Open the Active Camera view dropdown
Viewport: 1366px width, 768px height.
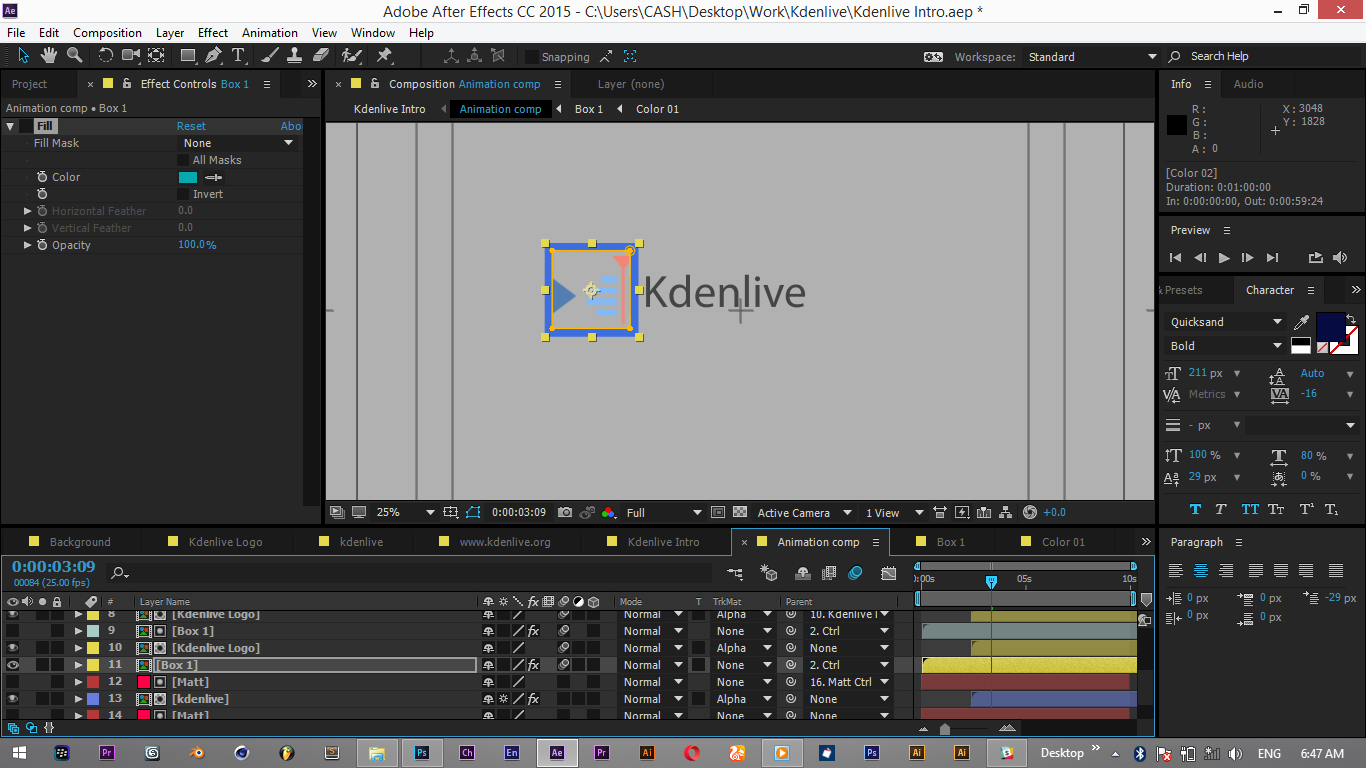point(804,513)
